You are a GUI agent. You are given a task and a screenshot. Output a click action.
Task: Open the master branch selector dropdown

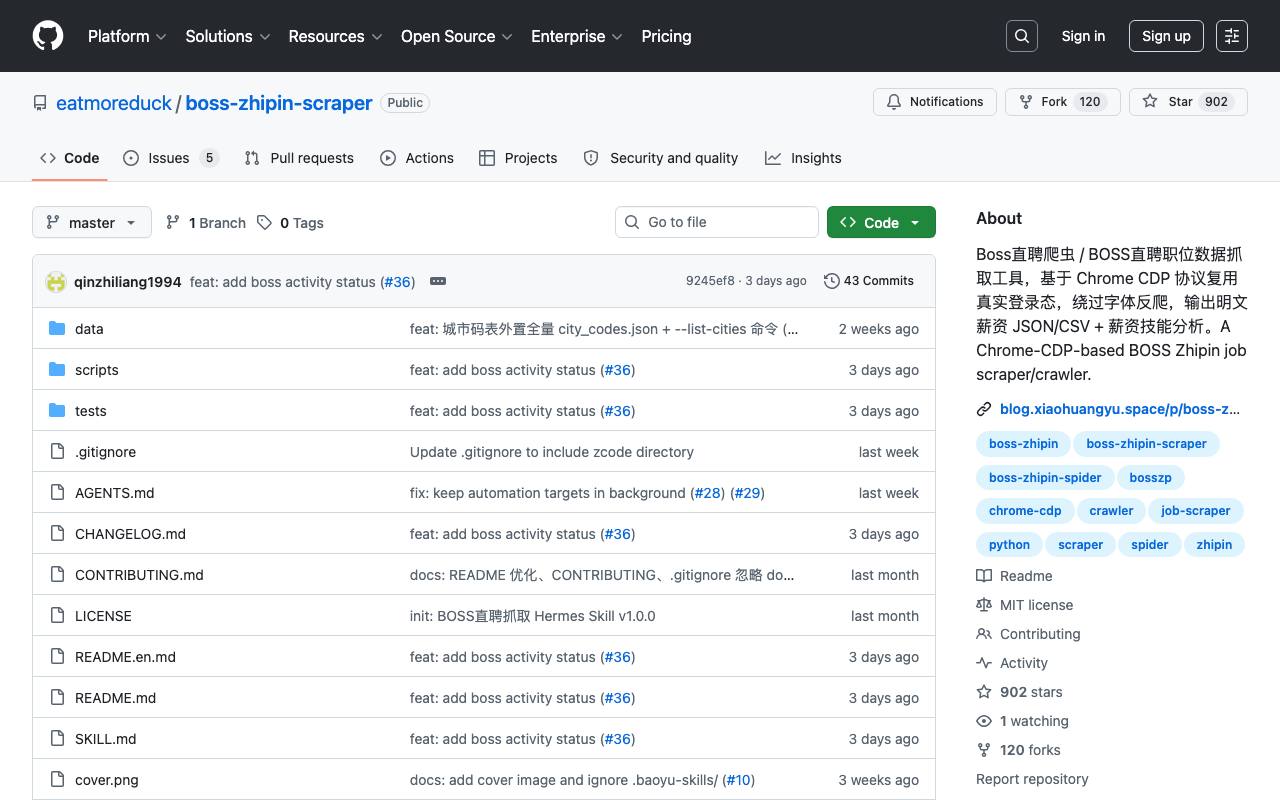(x=92, y=222)
